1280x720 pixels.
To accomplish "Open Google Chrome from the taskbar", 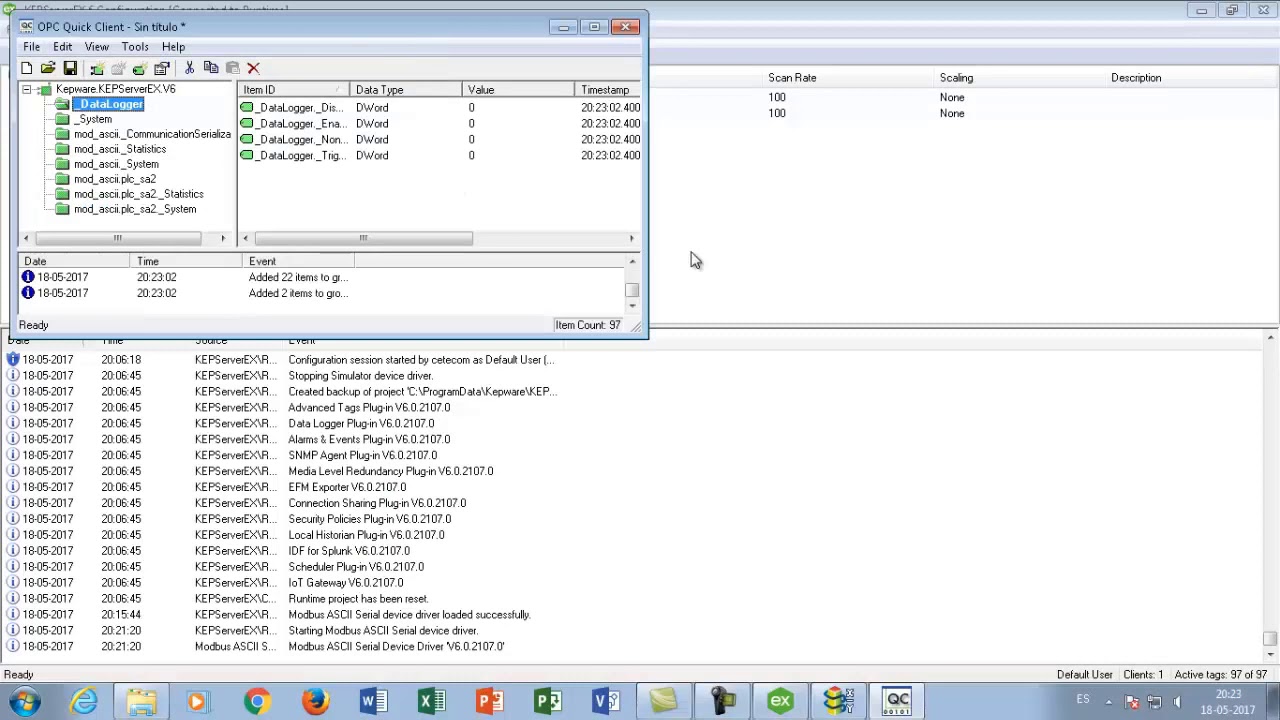I will 257,701.
